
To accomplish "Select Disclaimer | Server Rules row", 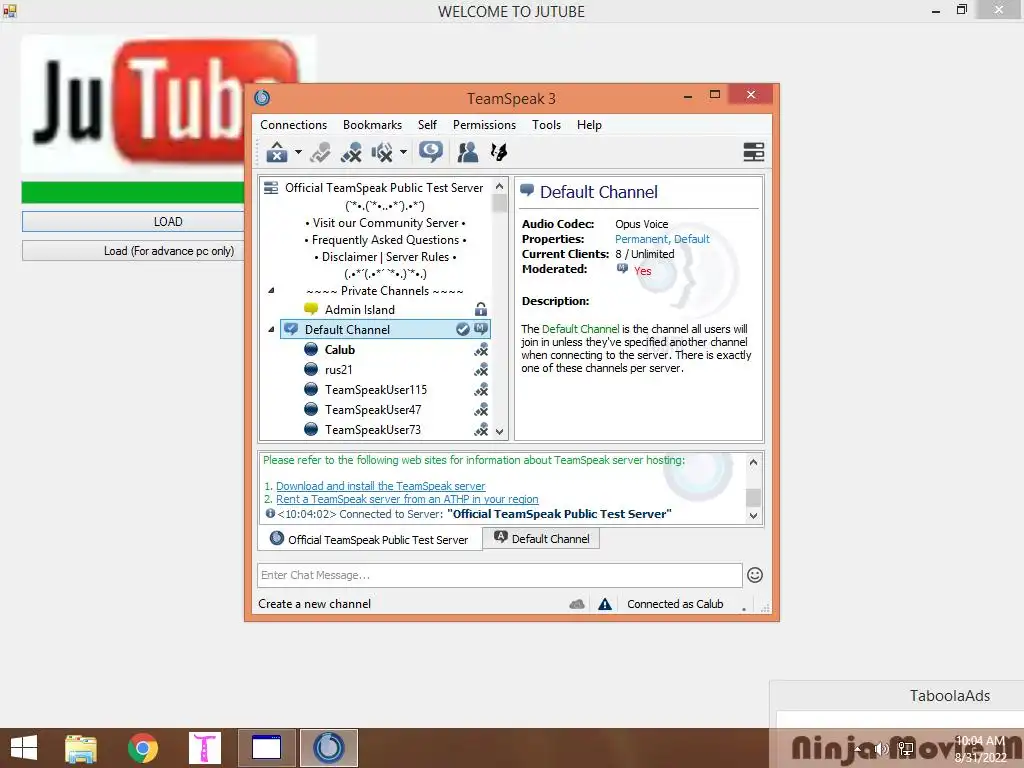I will pos(385,257).
